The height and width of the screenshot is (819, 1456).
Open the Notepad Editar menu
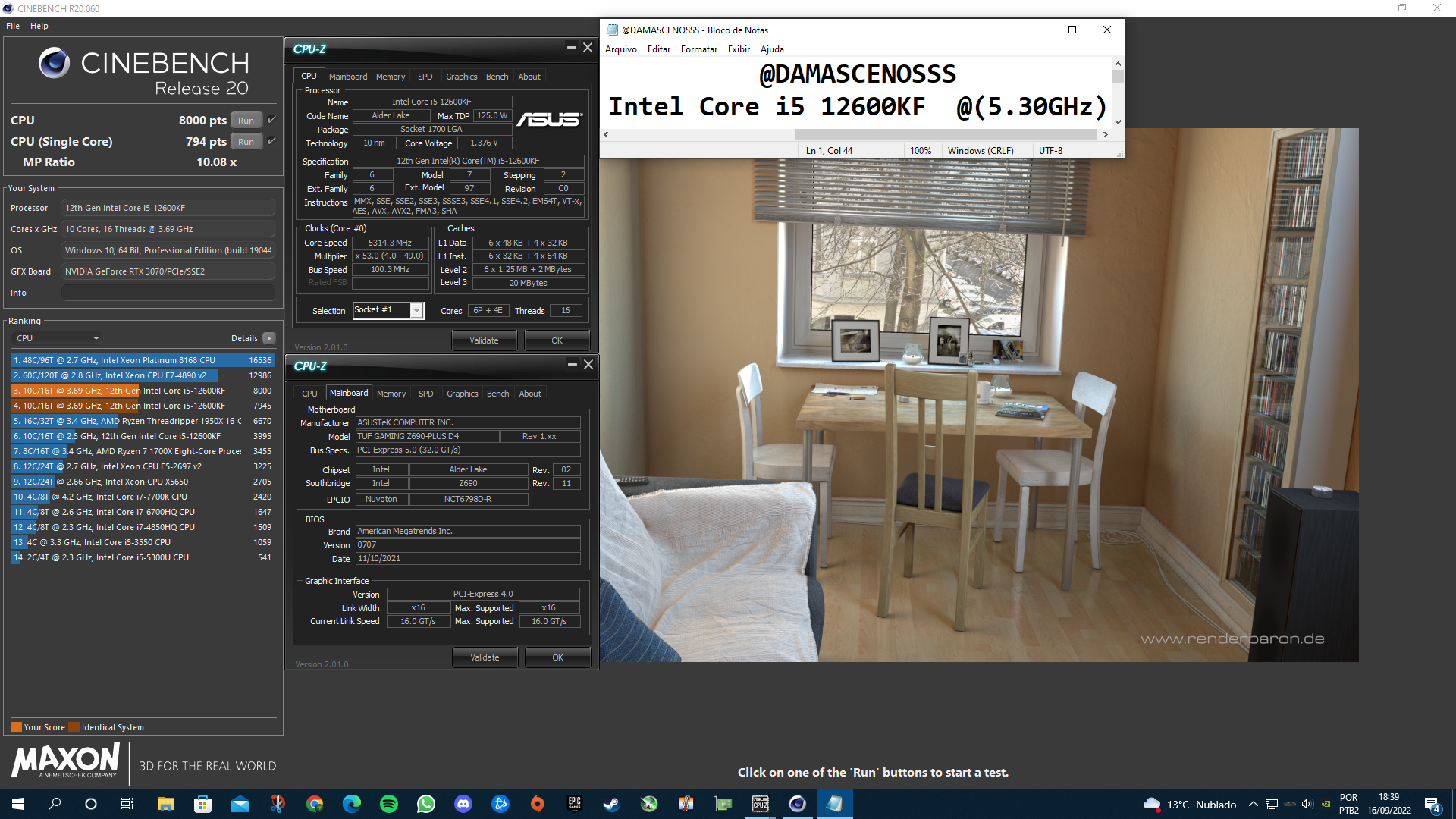tap(659, 49)
